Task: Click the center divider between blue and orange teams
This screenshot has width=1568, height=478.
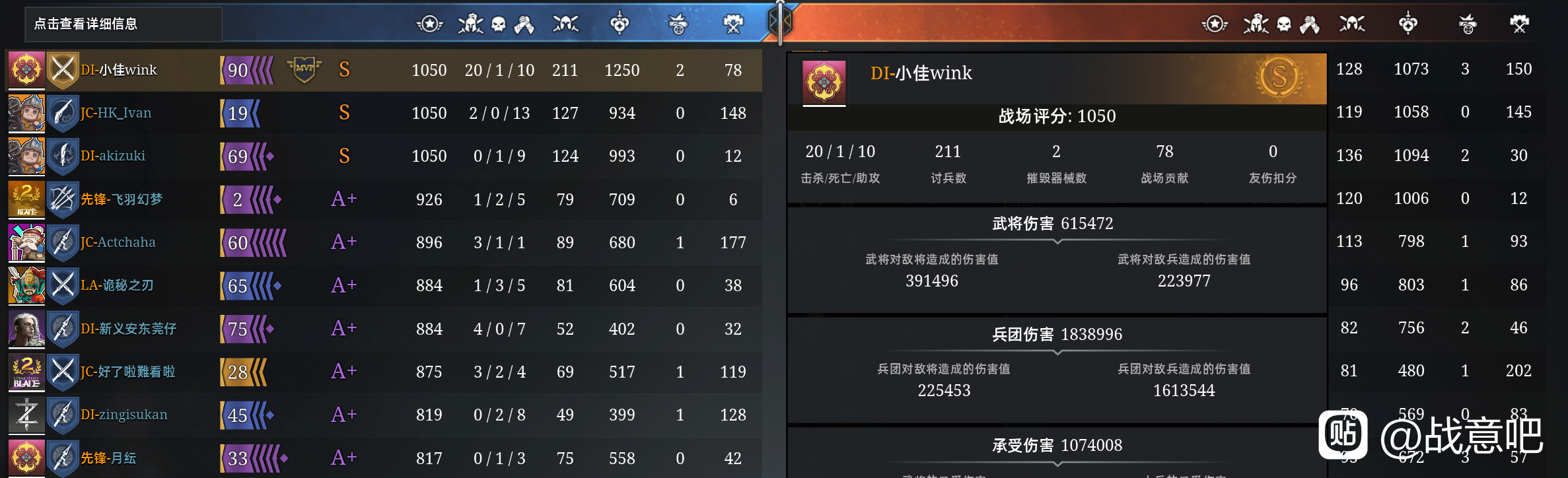Action: click(781, 23)
